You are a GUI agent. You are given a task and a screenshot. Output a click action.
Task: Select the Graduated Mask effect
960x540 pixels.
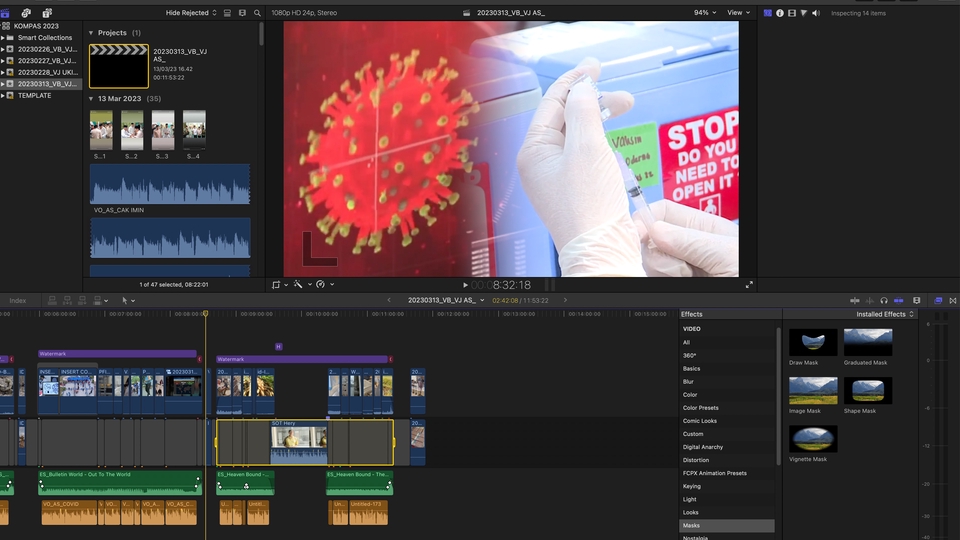pos(868,342)
